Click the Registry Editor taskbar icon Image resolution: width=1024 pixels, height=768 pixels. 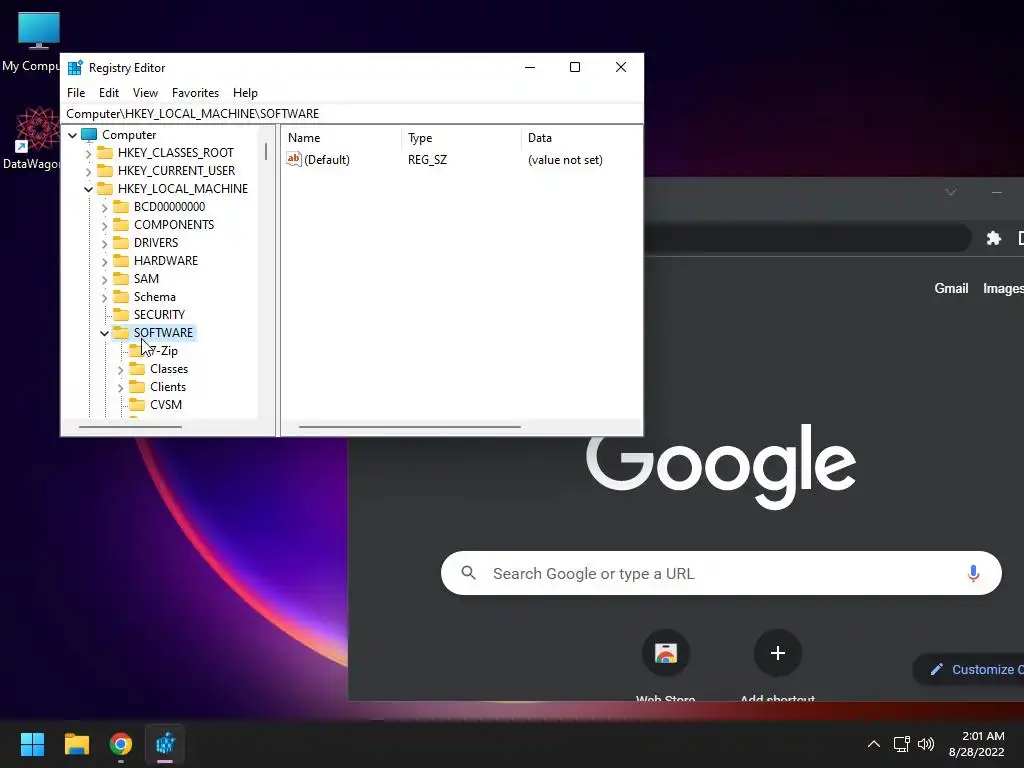pos(165,744)
